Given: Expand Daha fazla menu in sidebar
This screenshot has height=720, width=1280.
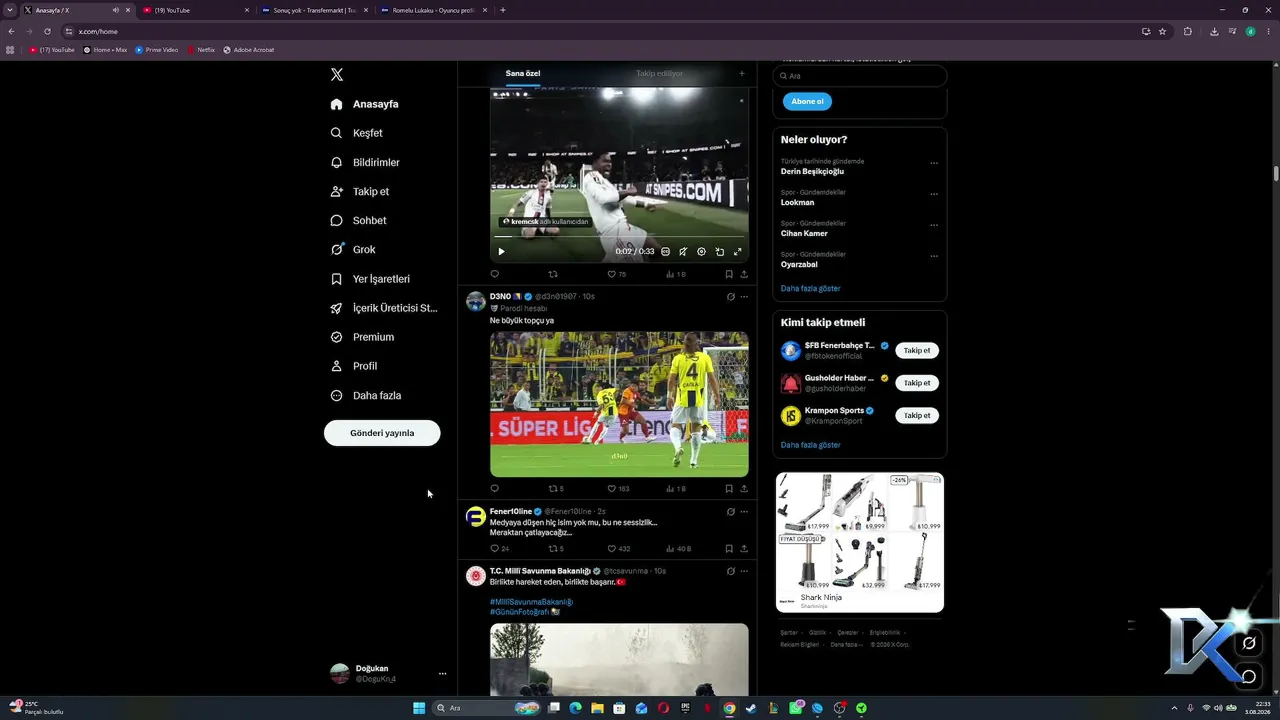Looking at the screenshot, I should pos(366,396).
